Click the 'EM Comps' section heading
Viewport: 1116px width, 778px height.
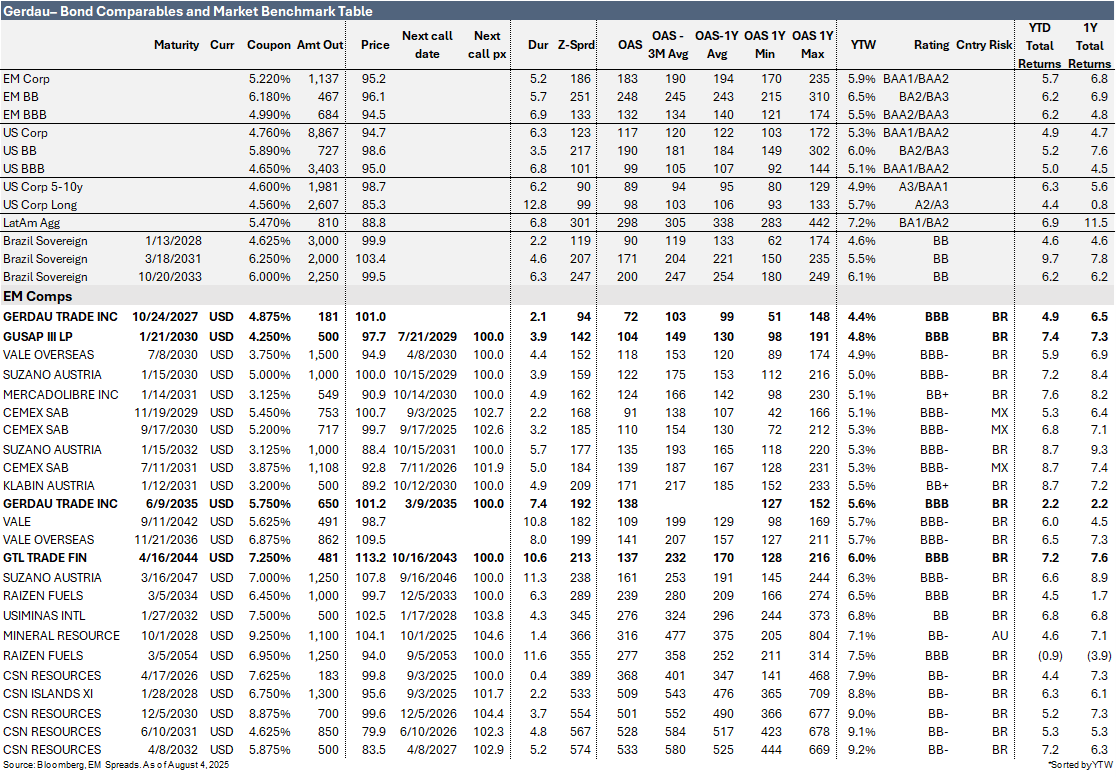point(37,296)
